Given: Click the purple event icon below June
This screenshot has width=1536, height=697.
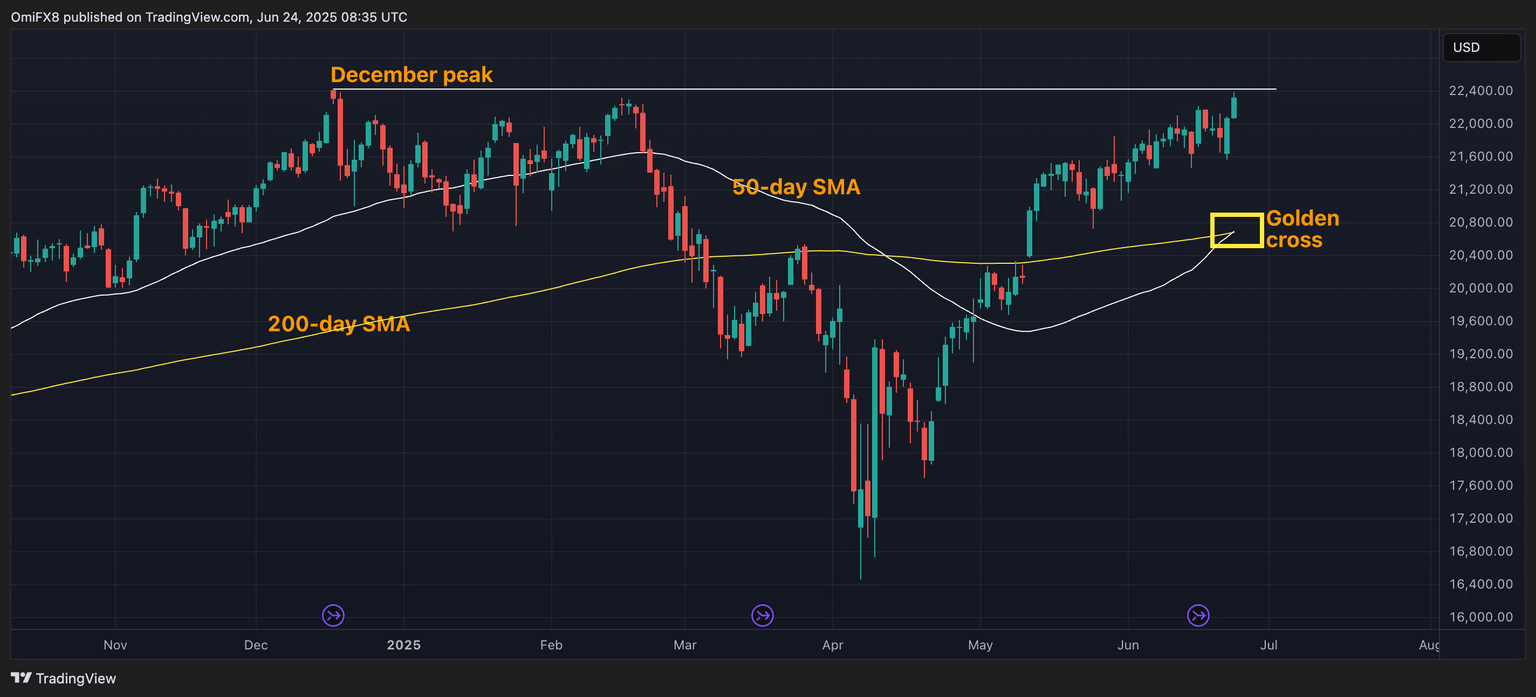Looking at the screenshot, I should [1199, 615].
